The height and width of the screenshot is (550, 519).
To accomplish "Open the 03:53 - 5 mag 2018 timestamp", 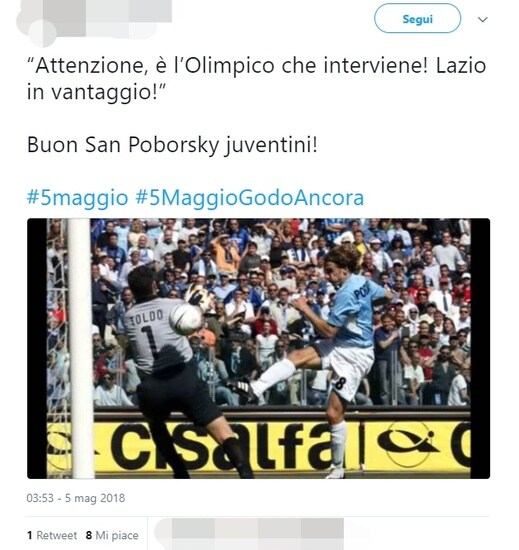I will 76,498.
